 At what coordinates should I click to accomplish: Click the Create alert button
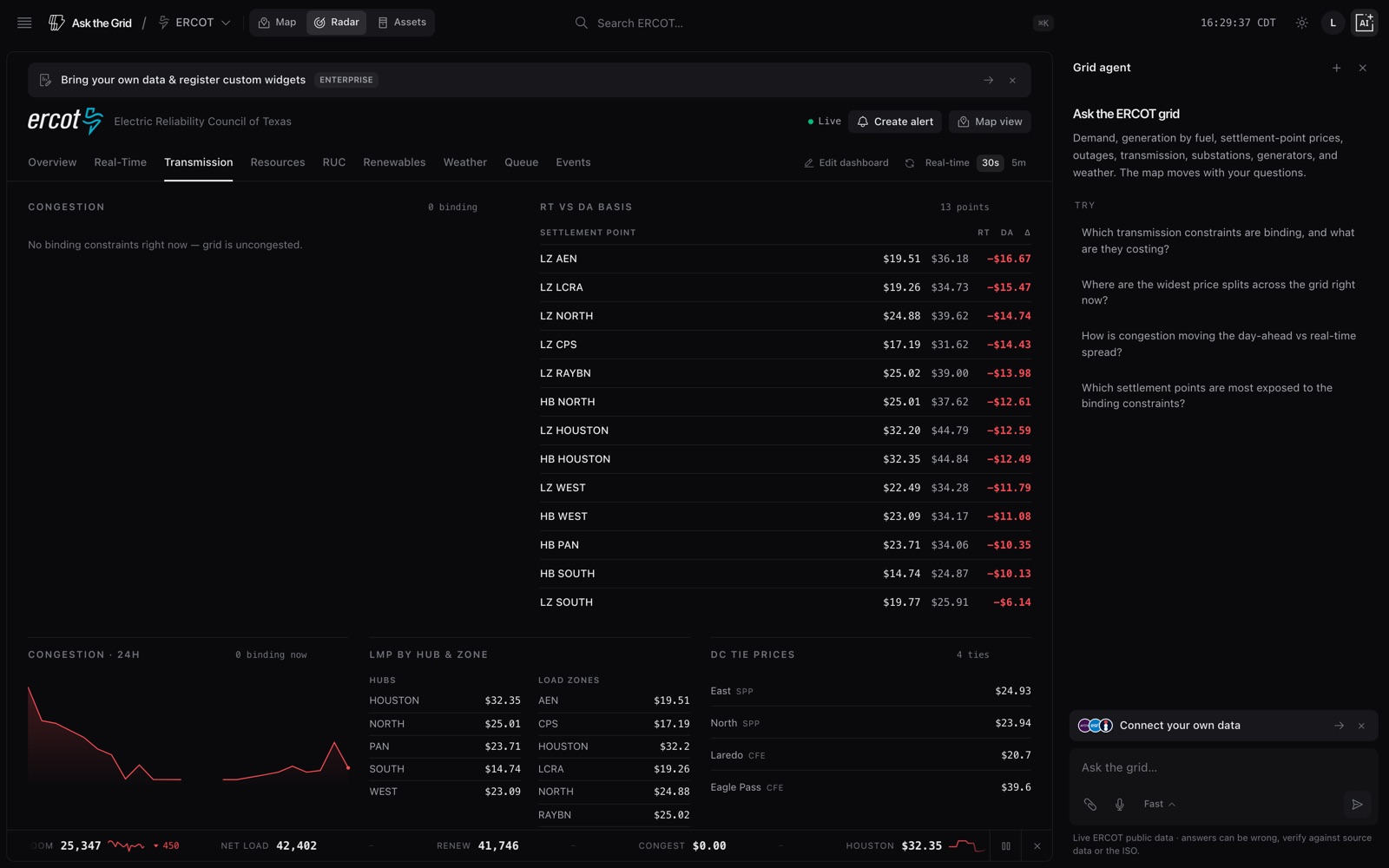(895, 122)
